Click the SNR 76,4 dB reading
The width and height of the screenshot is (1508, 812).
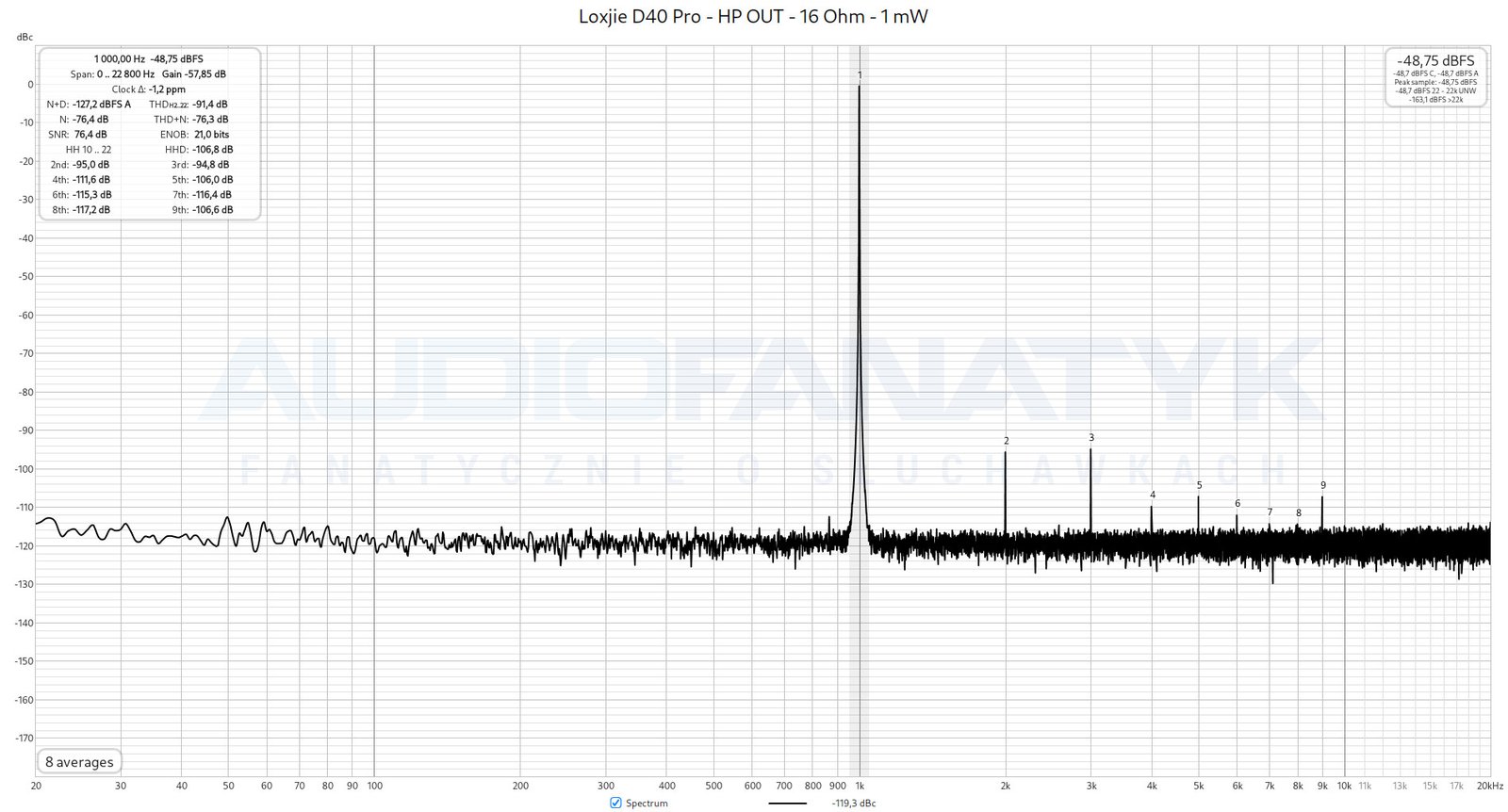point(90,135)
